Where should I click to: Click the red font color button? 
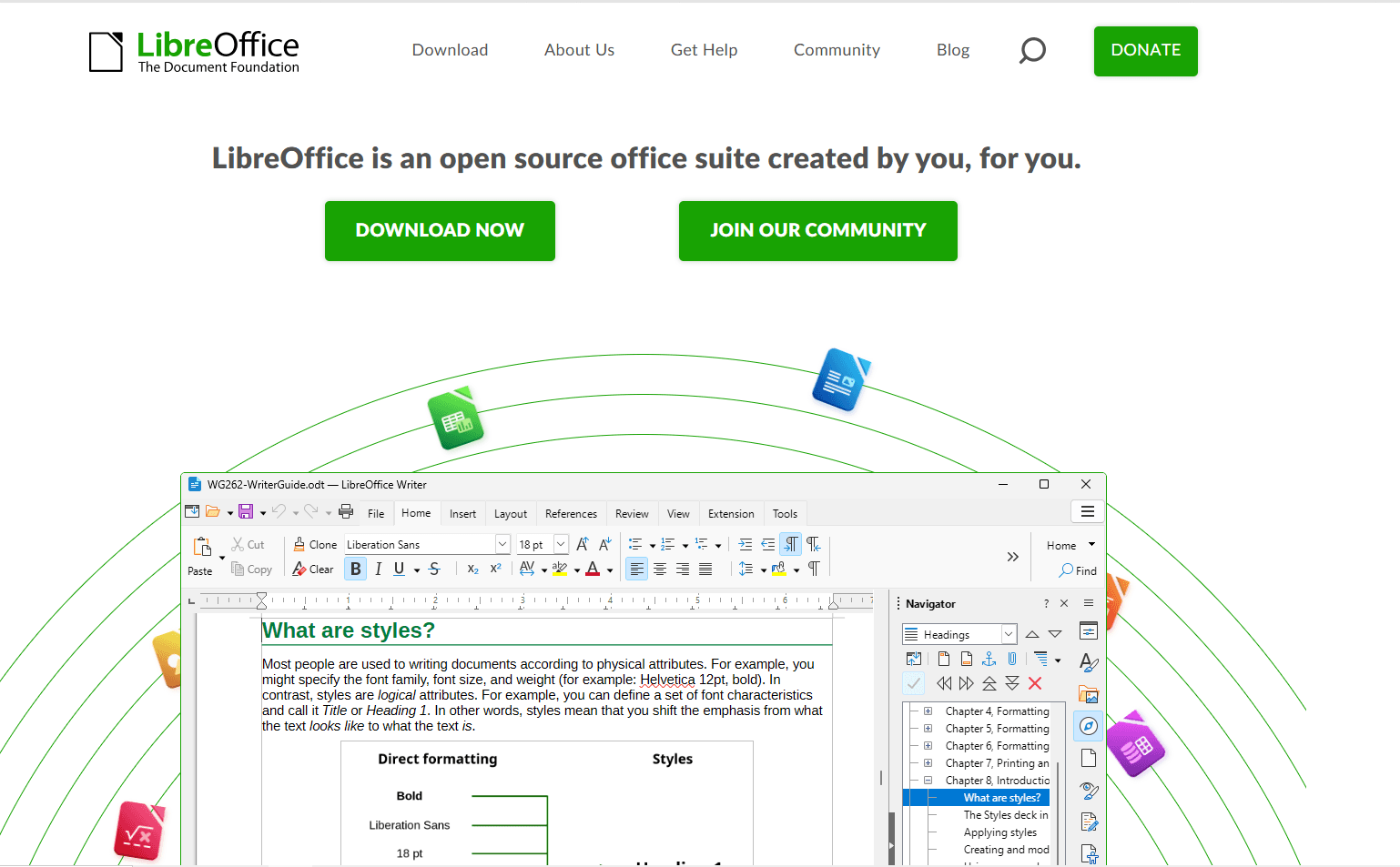pos(593,569)
